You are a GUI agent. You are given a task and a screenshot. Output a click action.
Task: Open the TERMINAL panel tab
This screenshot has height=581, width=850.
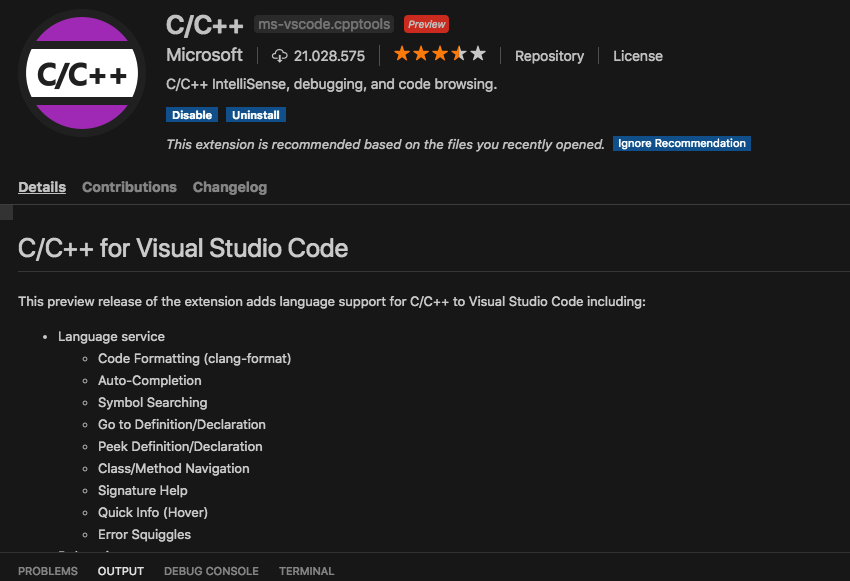(306, 571)
